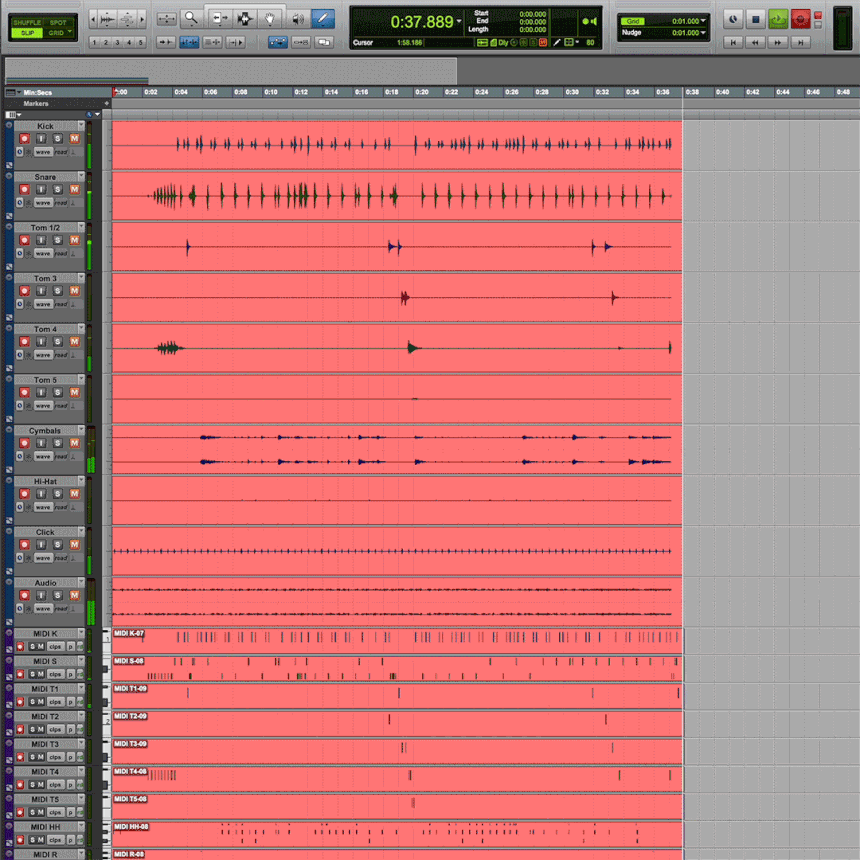
Task: Open the Nudge value dropdown
Action: pos(703,32)
